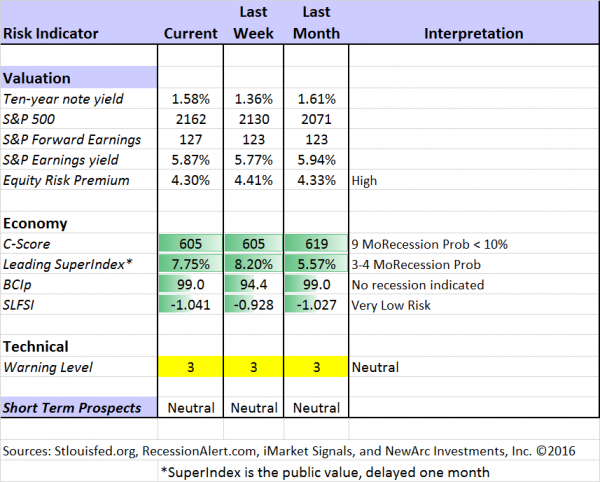Select the yellow current Warning Level cell
The height and width of the screenshot is (482, 600).
[x=190, y=368]
